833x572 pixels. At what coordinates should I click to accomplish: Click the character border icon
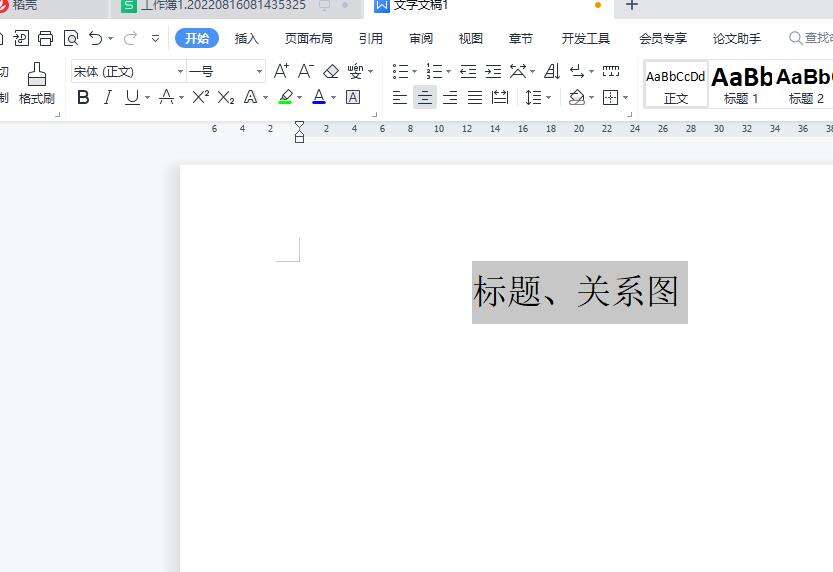point(353,97)
